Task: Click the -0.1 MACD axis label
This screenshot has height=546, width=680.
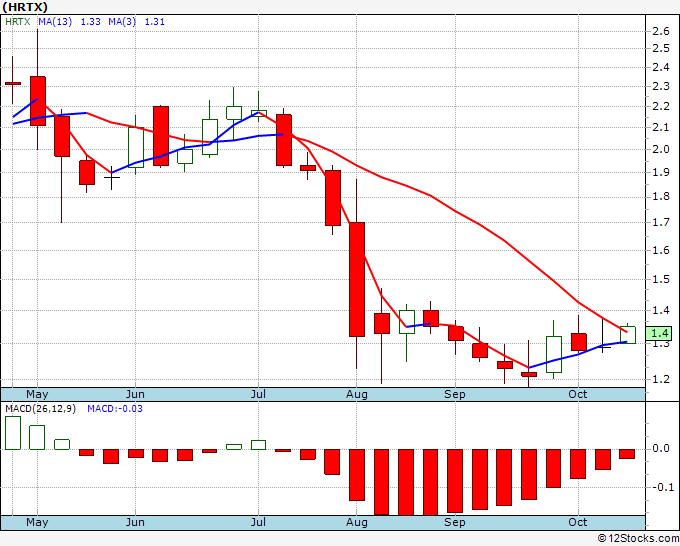Action: [x=662, y=487]
